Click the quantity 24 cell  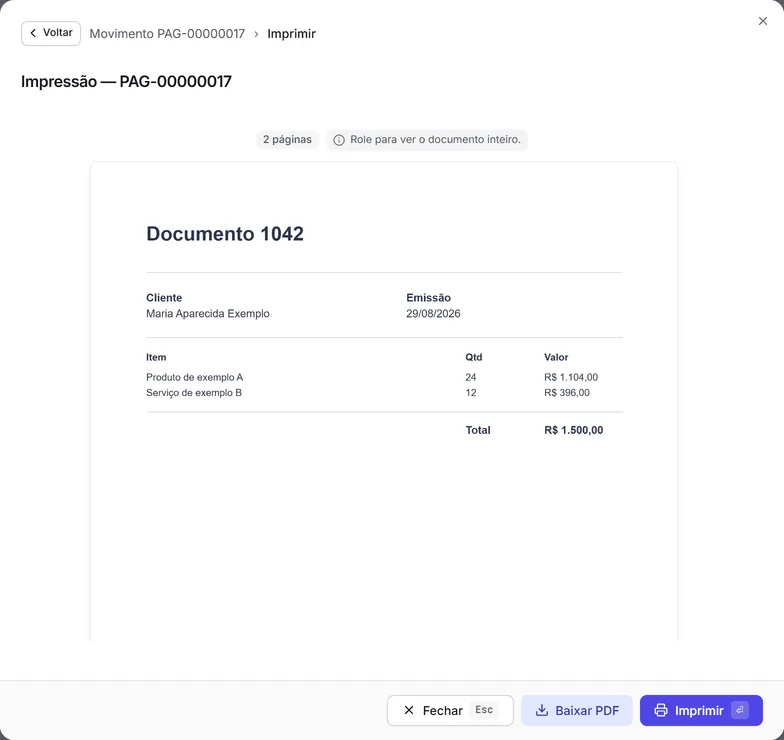tap(470, 377)
